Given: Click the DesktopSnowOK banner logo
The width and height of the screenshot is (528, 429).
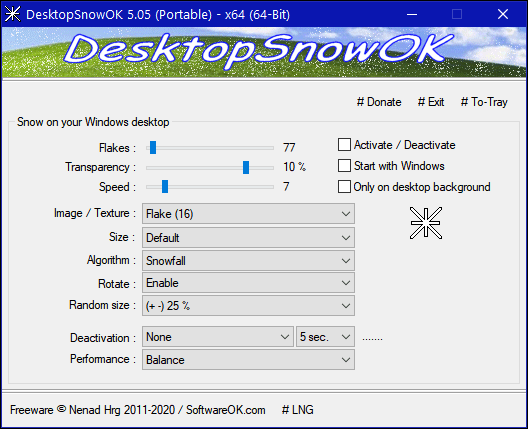Looking at the screenshot, I should click(x=259, y=51).
